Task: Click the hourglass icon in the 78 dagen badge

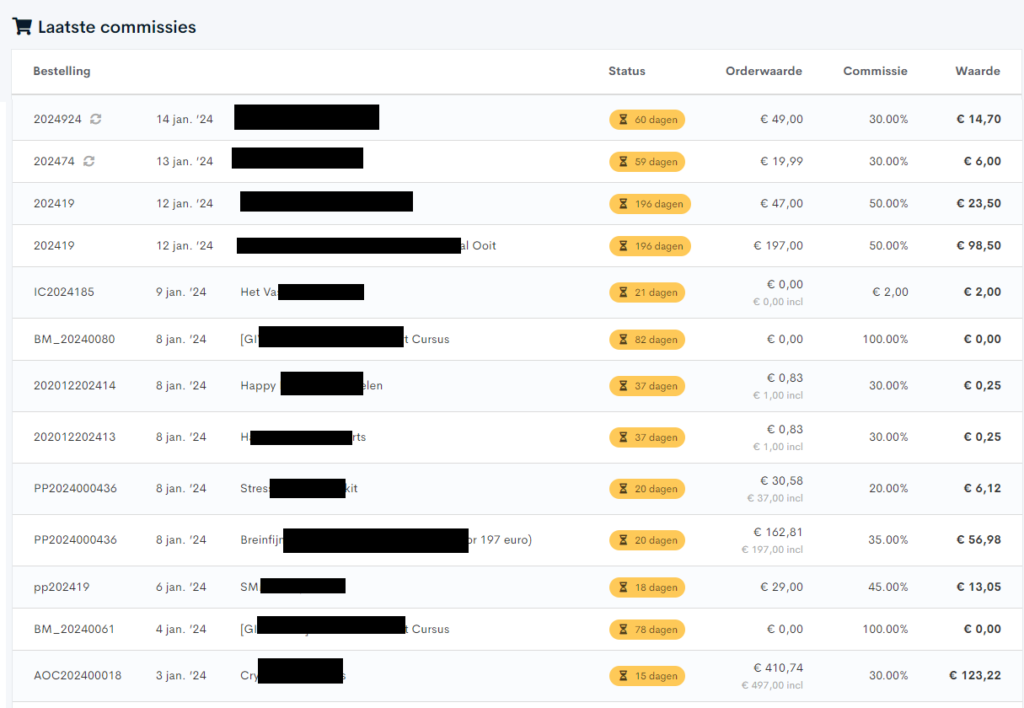Action: point(623,630)
